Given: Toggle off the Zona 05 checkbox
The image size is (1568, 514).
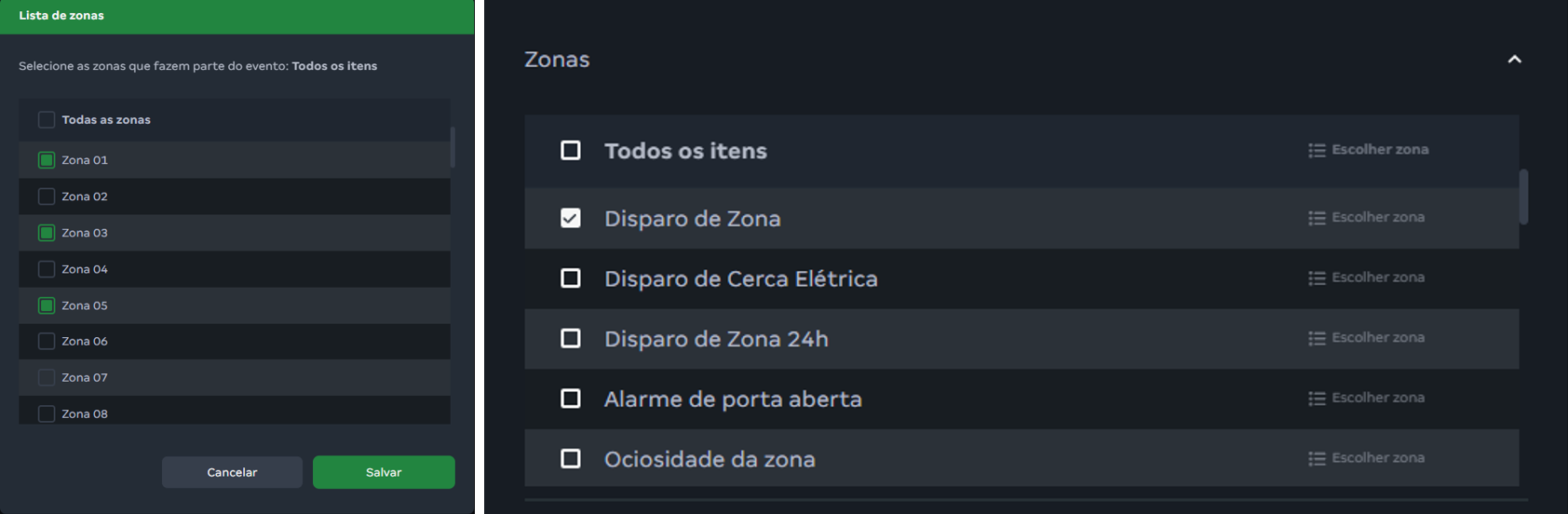Looking at the screenshot, I should click(47, 305).
